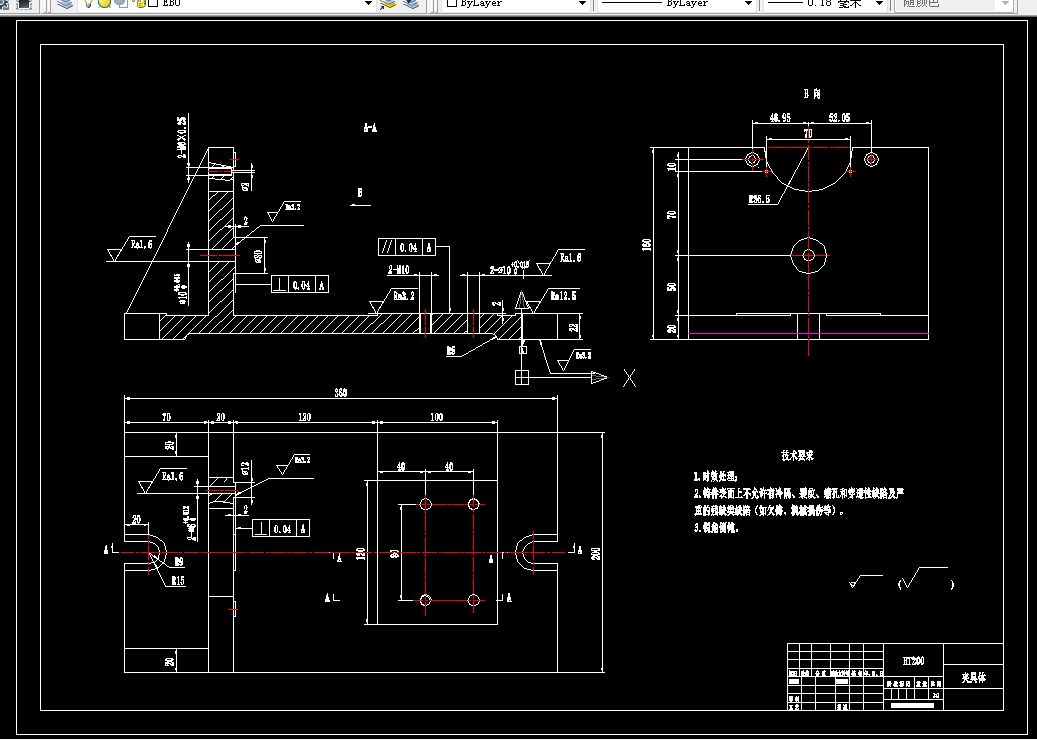The height and width of the screenshot is (740, 1037).
Task: Open the linetype ByLayer dropdown arrow
Action: coord(749,3)
